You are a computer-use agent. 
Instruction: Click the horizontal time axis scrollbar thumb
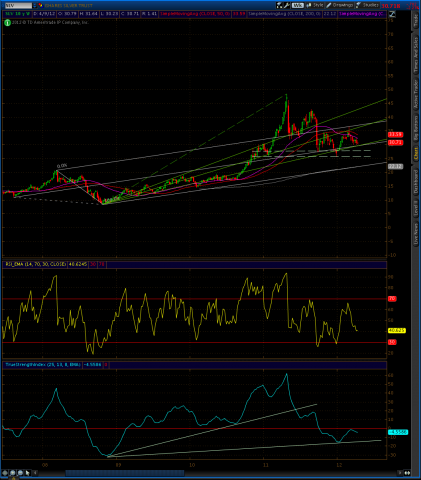(125, 473)
